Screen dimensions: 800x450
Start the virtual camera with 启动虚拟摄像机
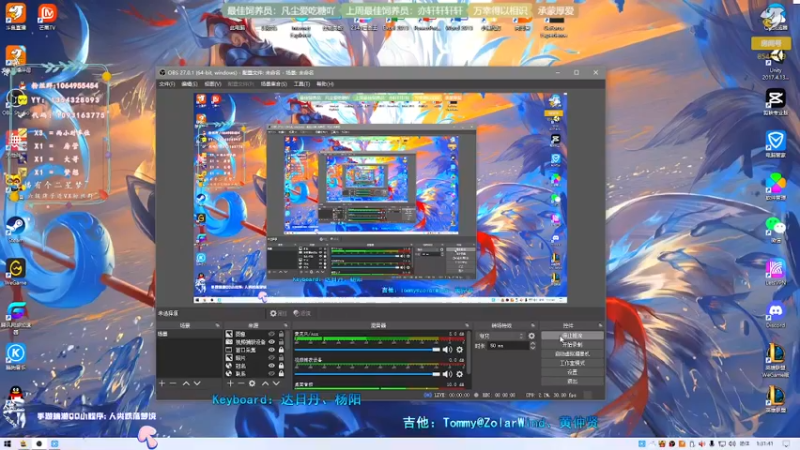[572, 354]
